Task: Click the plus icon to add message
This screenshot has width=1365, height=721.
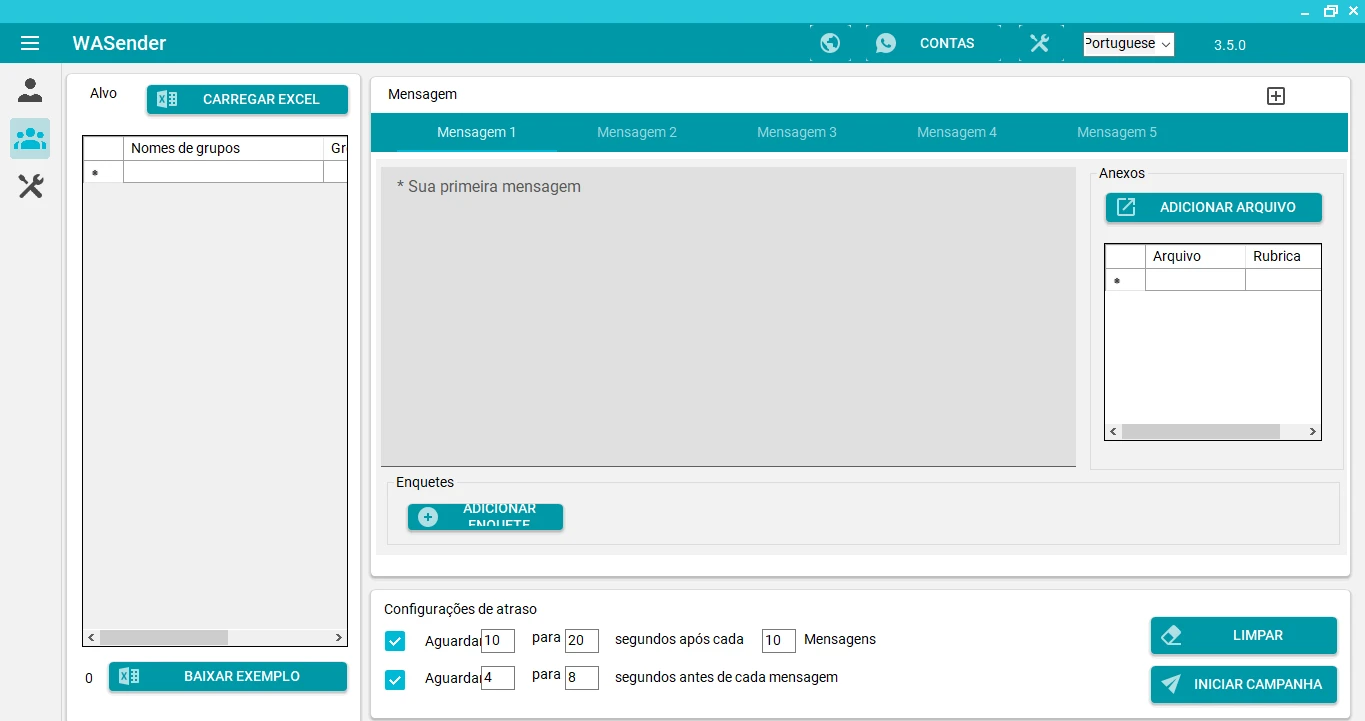Action: coord(1275,96)
